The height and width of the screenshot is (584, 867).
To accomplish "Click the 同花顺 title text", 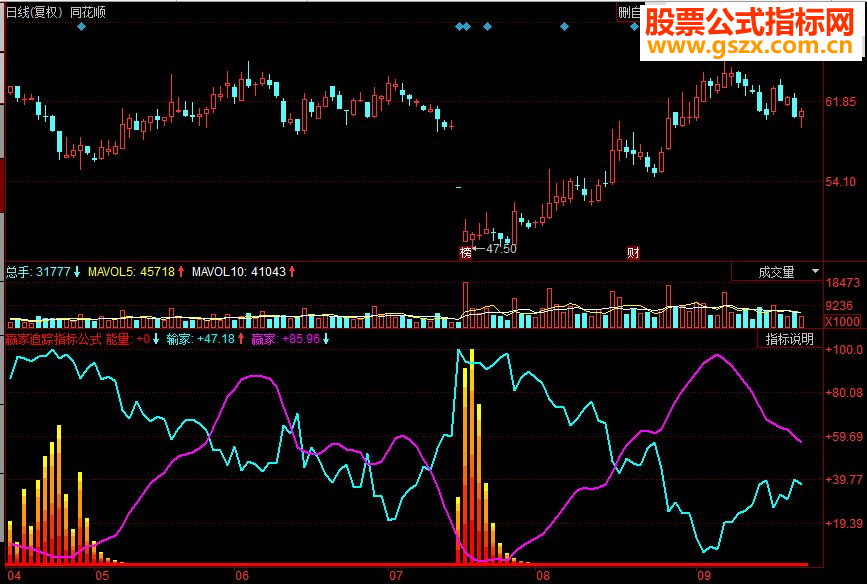I will tap(88, 12).
